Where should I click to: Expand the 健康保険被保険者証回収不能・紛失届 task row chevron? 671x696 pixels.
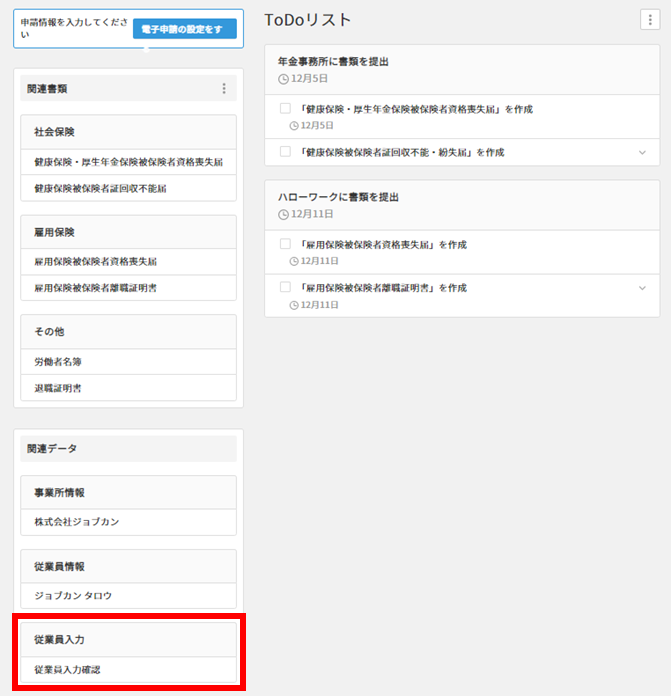642,152
